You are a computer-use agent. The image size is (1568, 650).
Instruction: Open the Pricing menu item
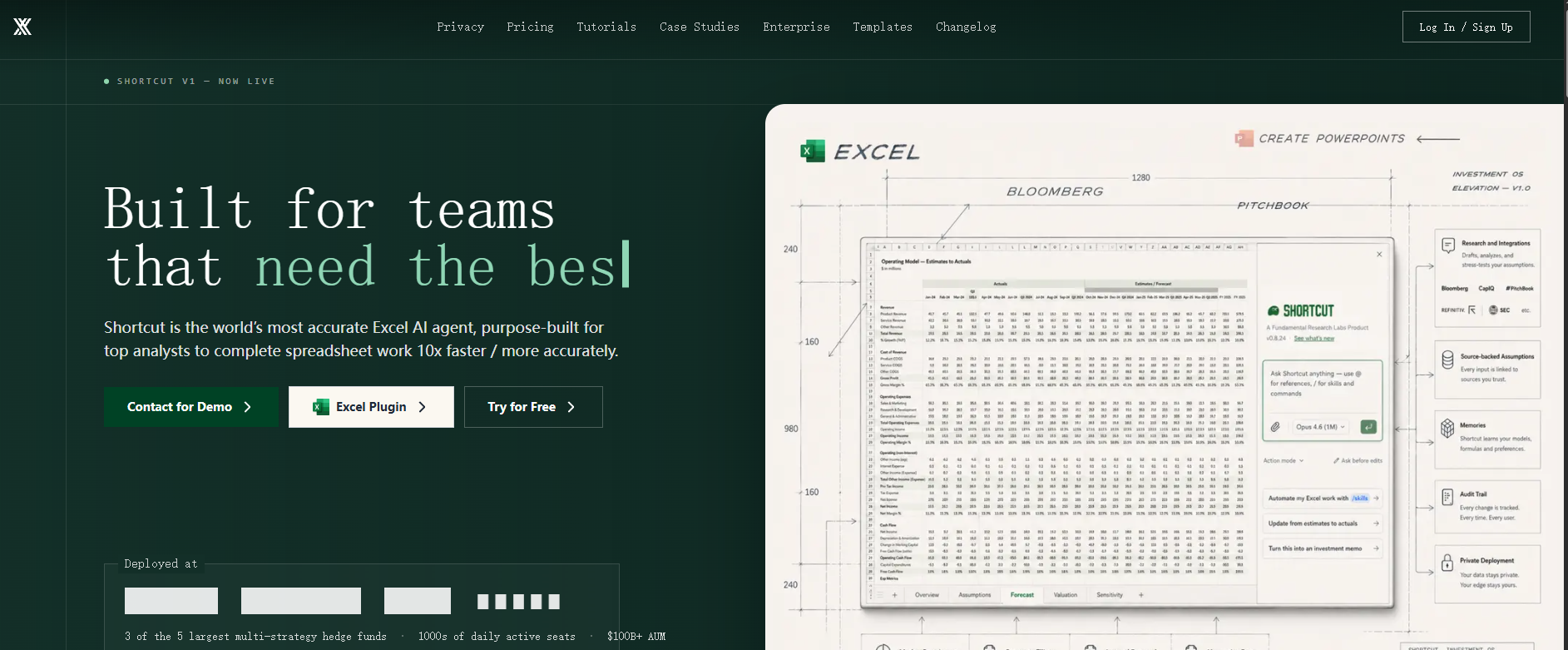[x=530, y=27]
